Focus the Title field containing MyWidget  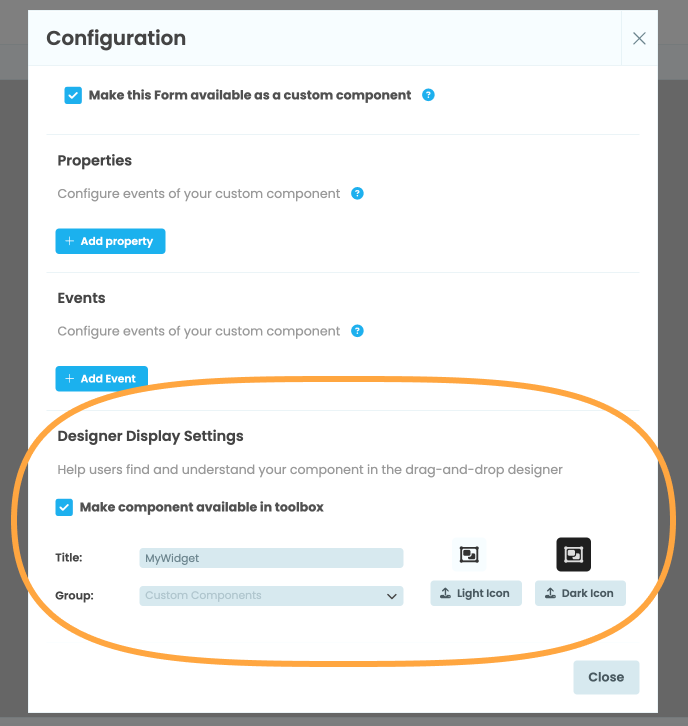click(271, 558)
